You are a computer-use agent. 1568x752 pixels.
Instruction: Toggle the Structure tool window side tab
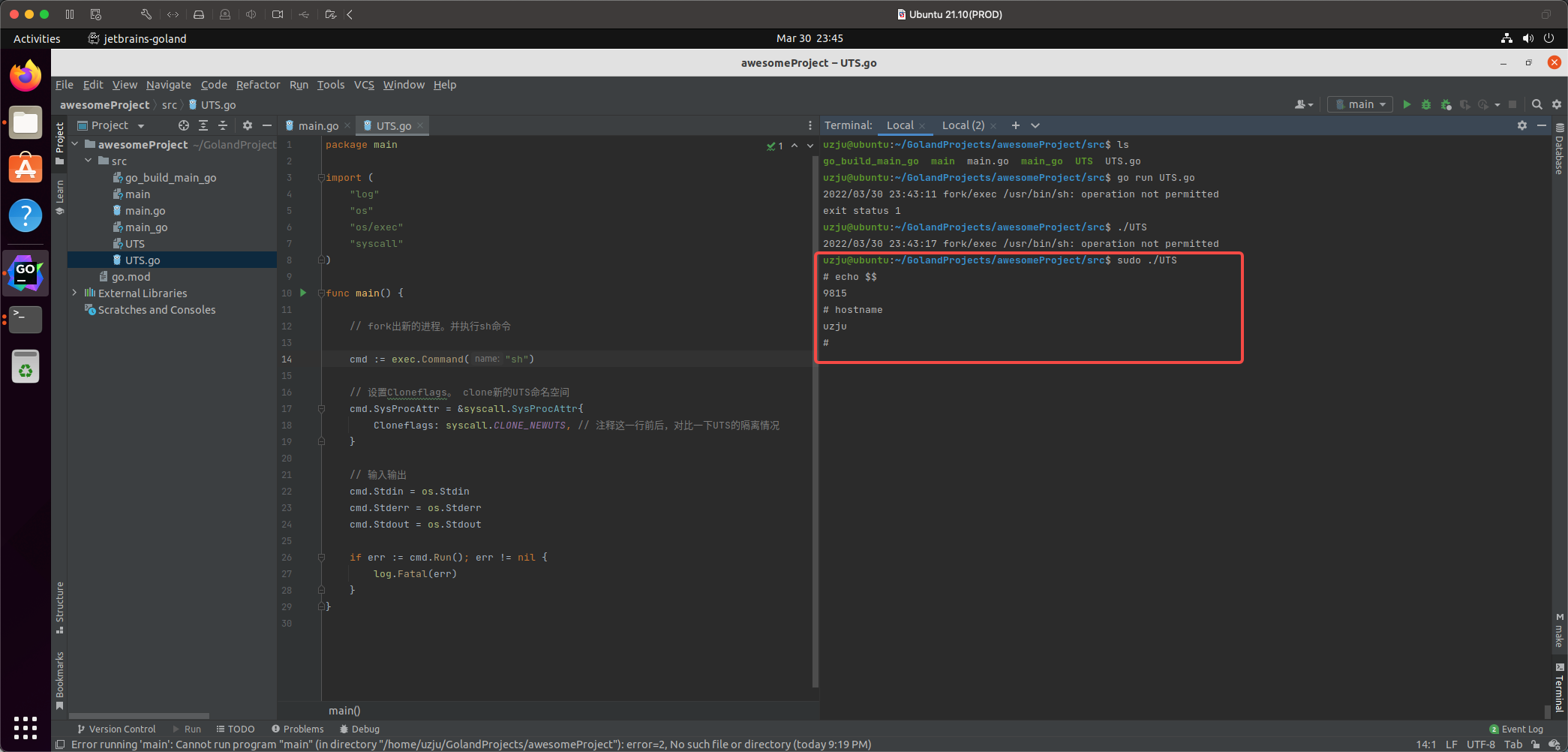tap(60, 607)
